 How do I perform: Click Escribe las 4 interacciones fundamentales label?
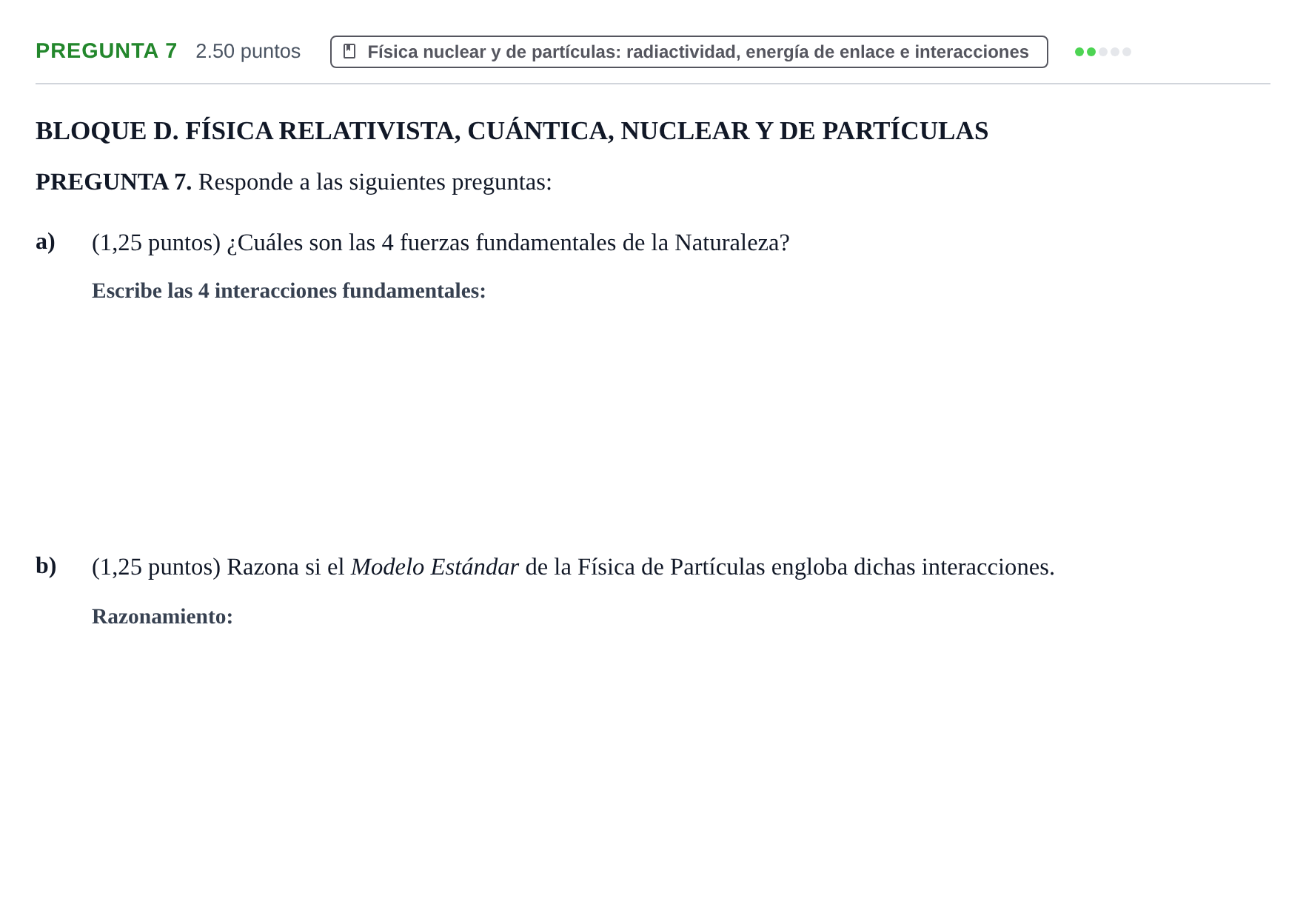coord(289,291)
